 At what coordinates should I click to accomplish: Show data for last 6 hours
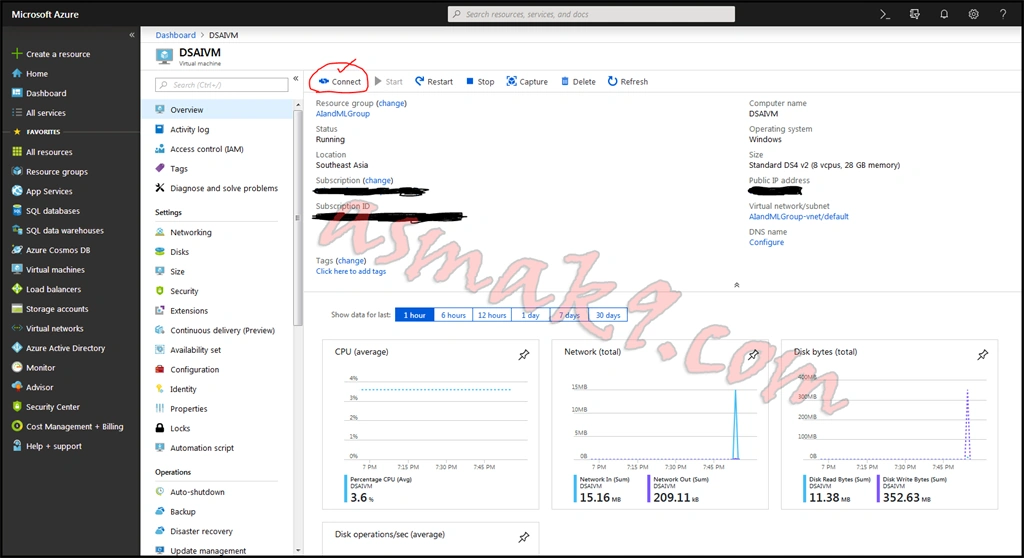click(x=453, y=315)
